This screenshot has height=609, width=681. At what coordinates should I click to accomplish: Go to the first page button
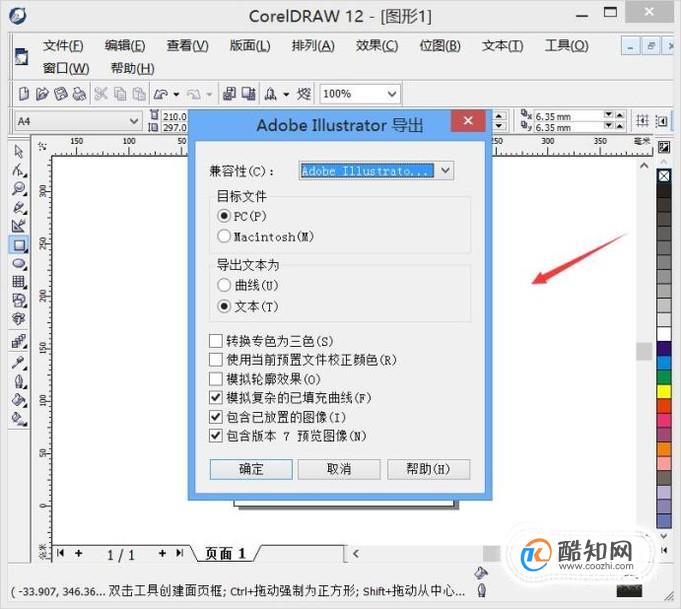[60, 553]
